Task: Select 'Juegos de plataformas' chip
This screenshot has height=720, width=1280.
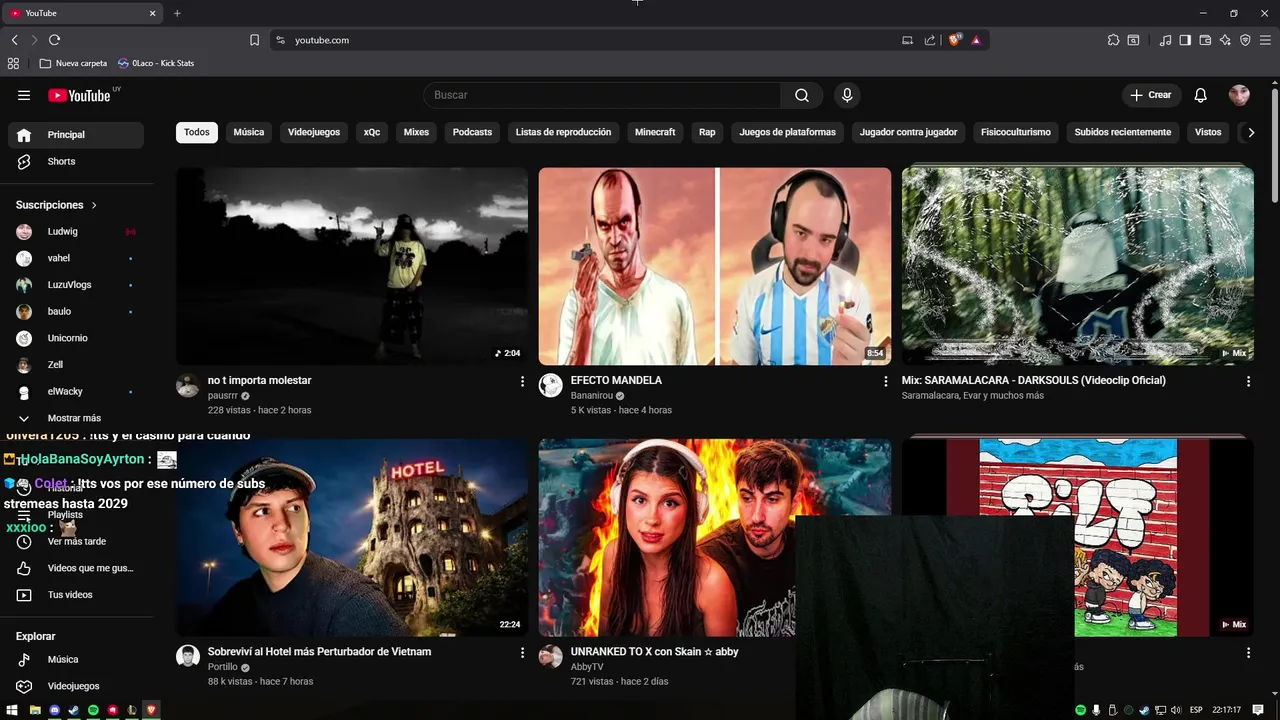Action: (x=788, y=132)
